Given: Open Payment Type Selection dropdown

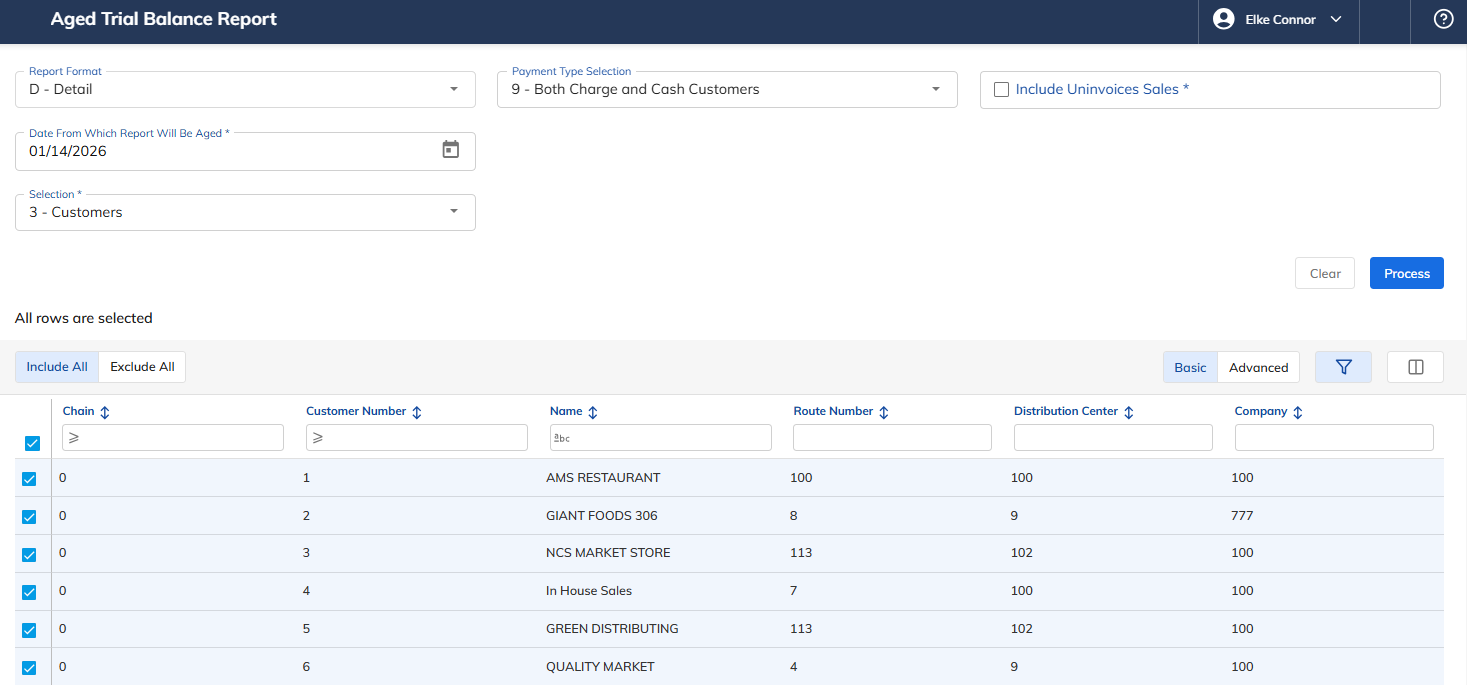Looking at the screenshot, I should coord(727,89).
